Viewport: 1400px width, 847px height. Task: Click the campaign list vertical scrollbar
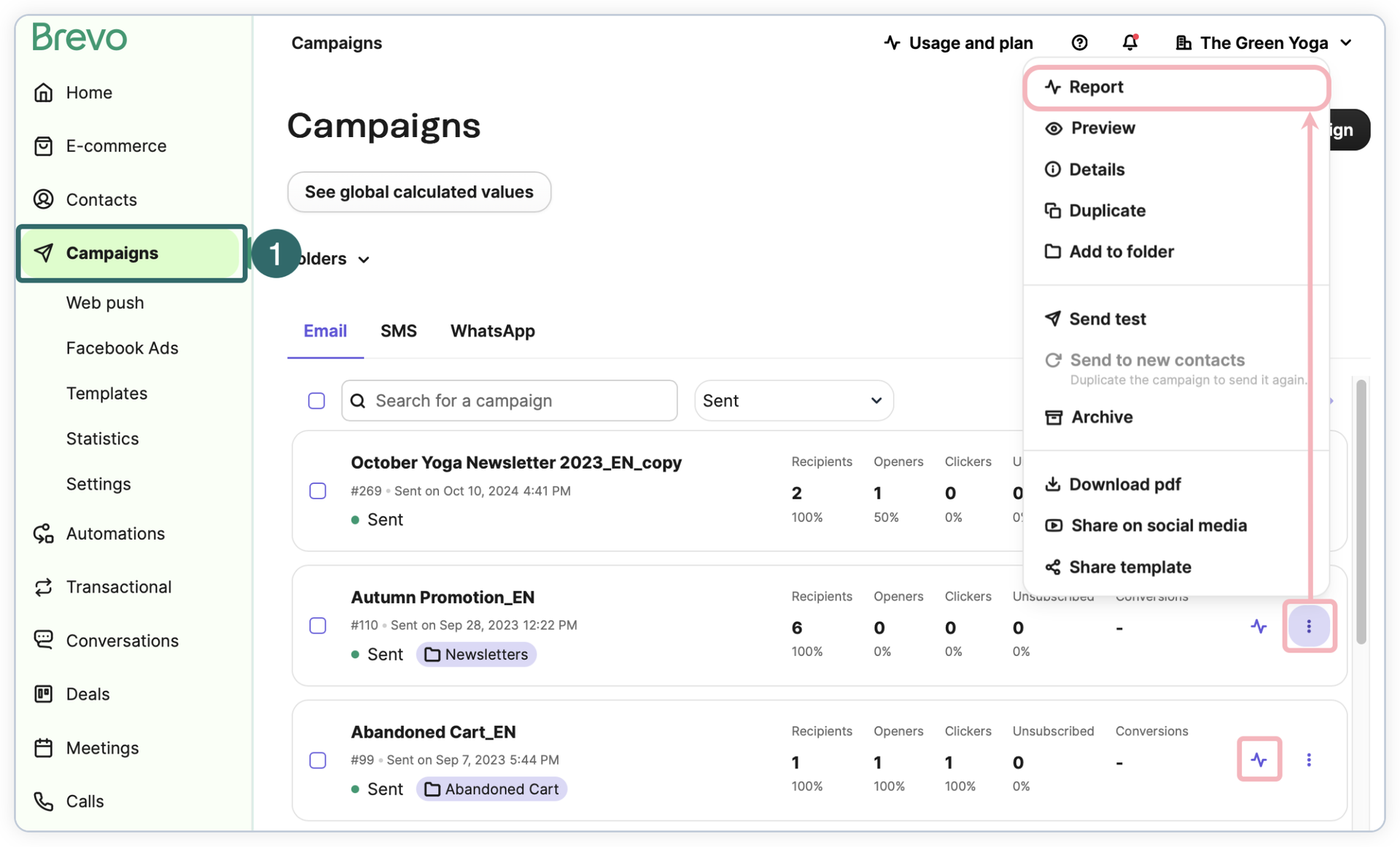pos(1361,510)
